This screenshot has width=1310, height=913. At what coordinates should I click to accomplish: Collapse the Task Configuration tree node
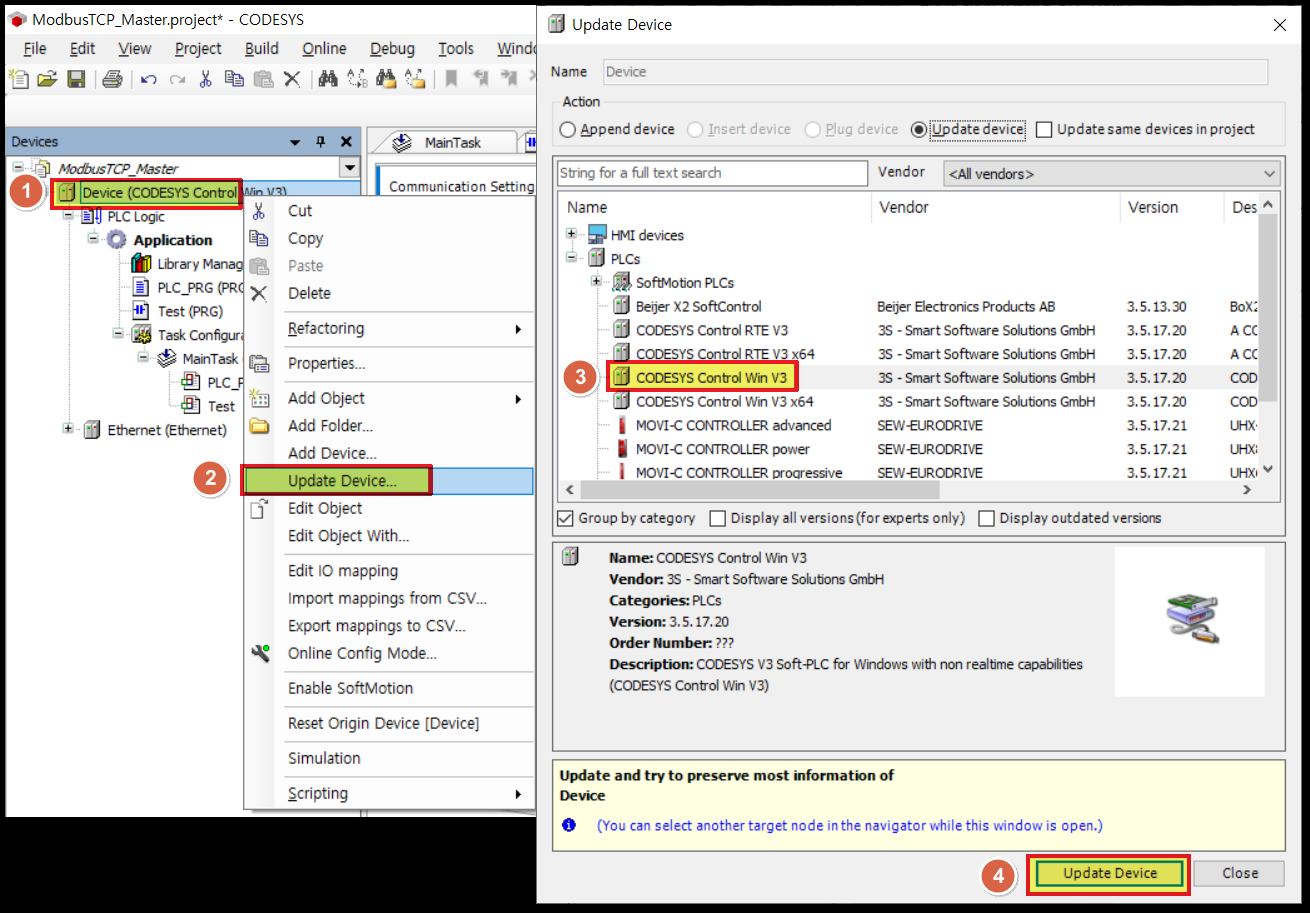click(118, 334)
